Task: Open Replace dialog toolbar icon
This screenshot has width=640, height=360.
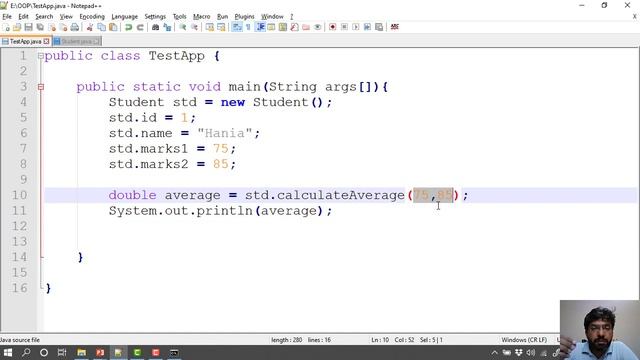Action: (167, 27)
